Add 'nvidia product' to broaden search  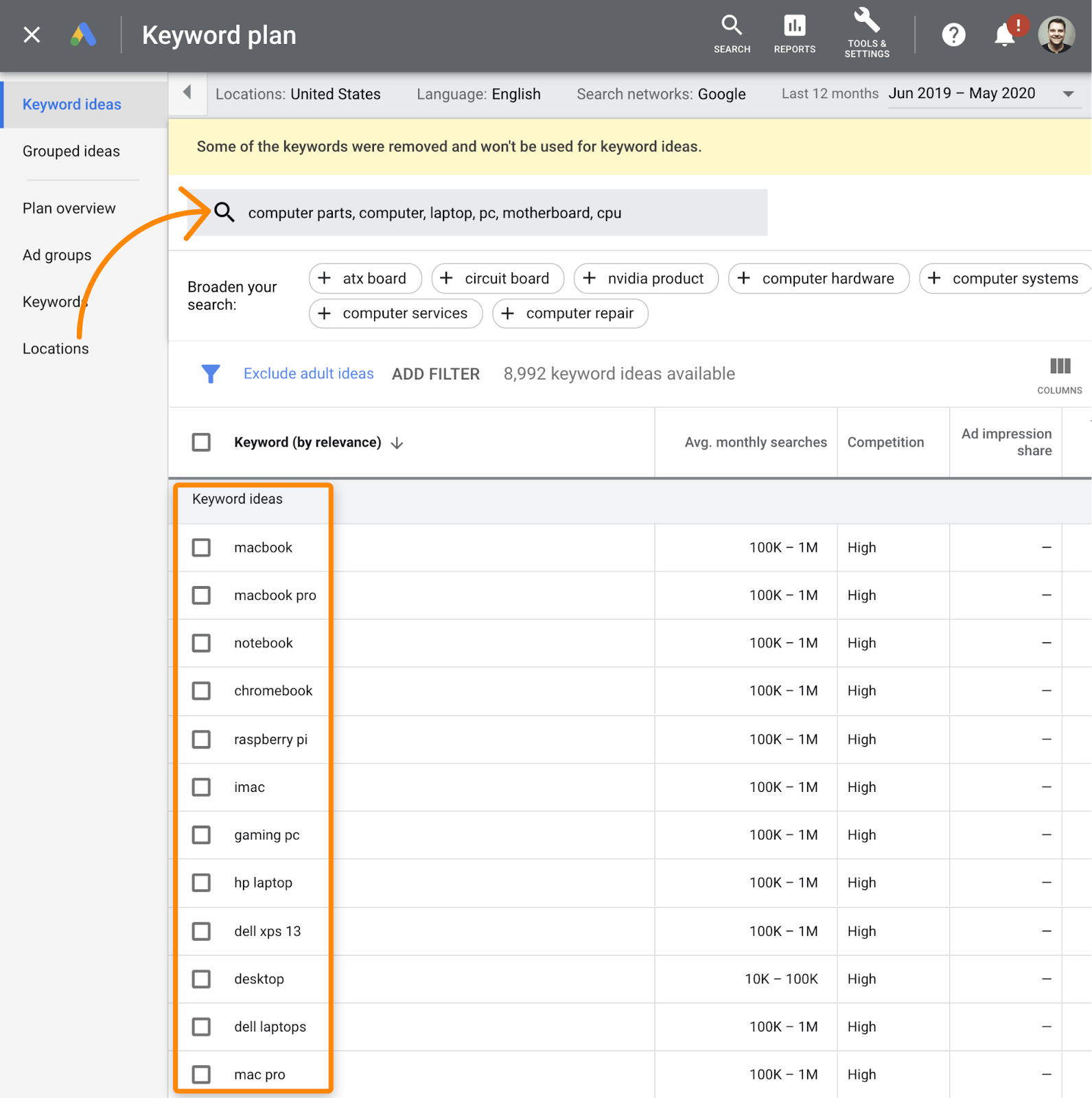tap(646, 279)
